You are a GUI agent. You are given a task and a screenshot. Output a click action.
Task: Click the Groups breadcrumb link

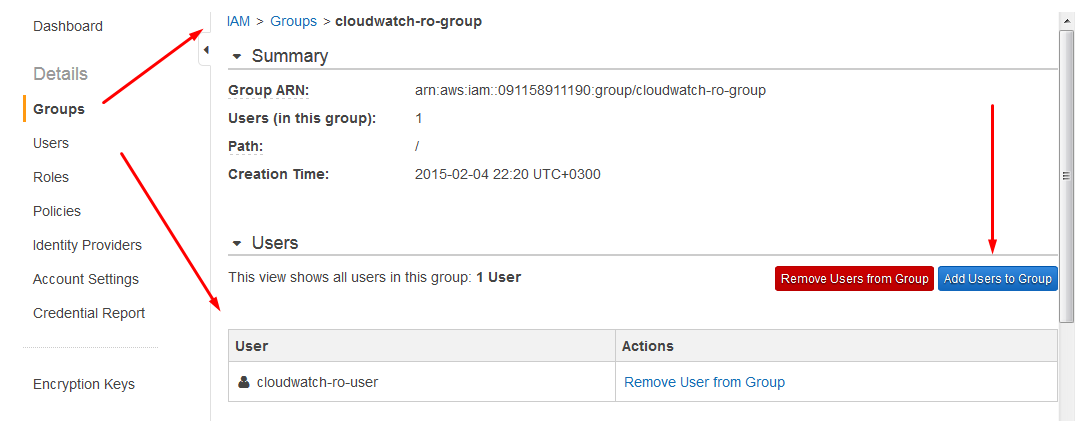pos(293,21)
